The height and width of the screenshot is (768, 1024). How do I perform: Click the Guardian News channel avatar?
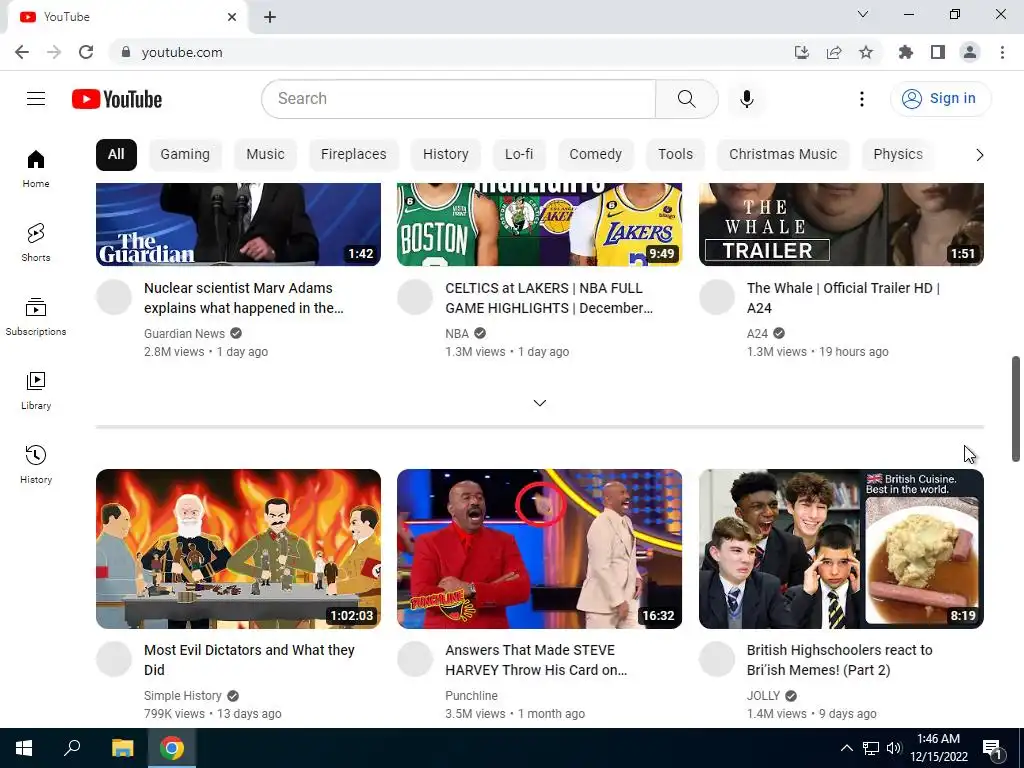(114, 297)
